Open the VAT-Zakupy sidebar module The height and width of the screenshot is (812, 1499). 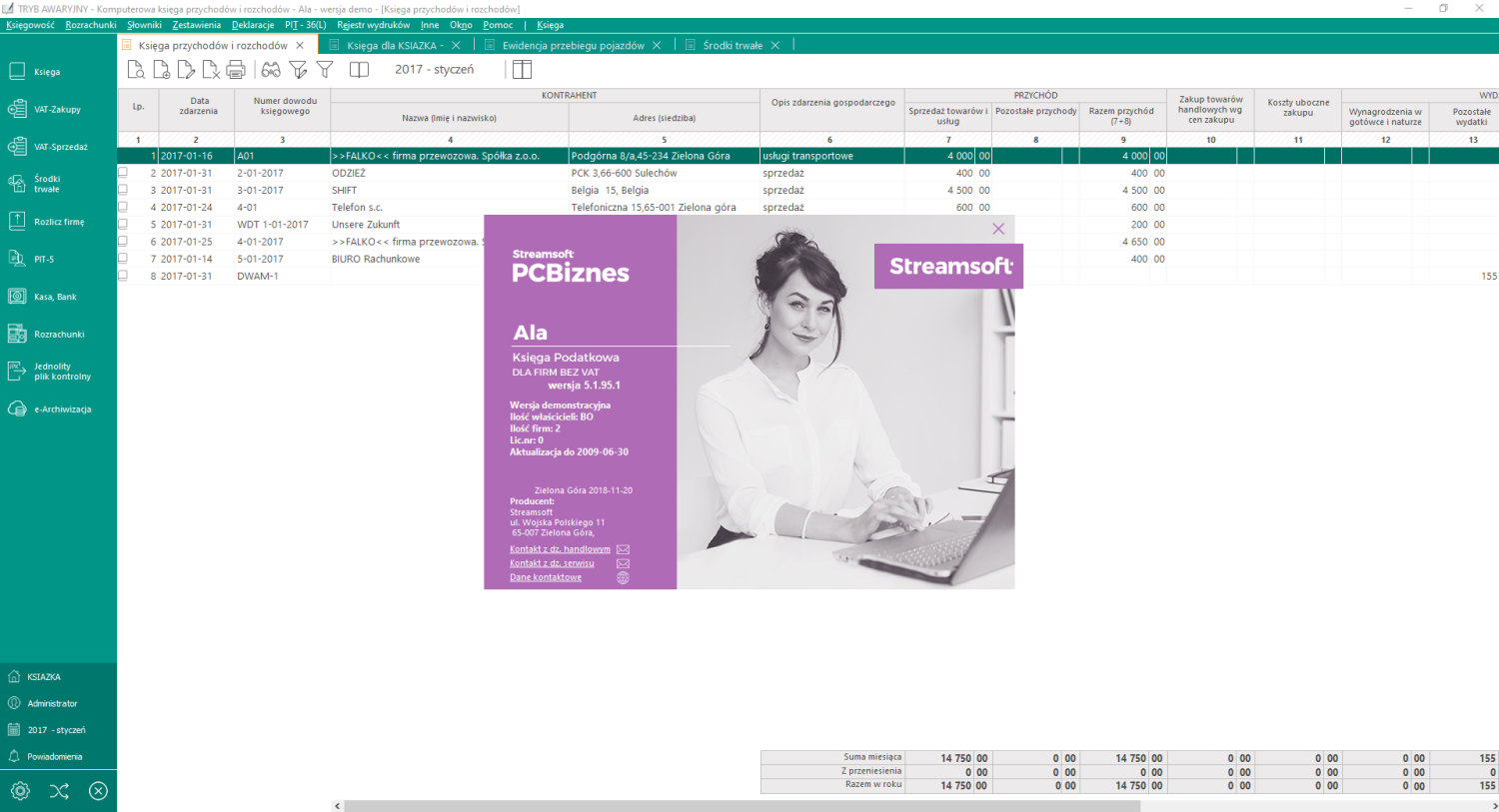coord(47,109)
